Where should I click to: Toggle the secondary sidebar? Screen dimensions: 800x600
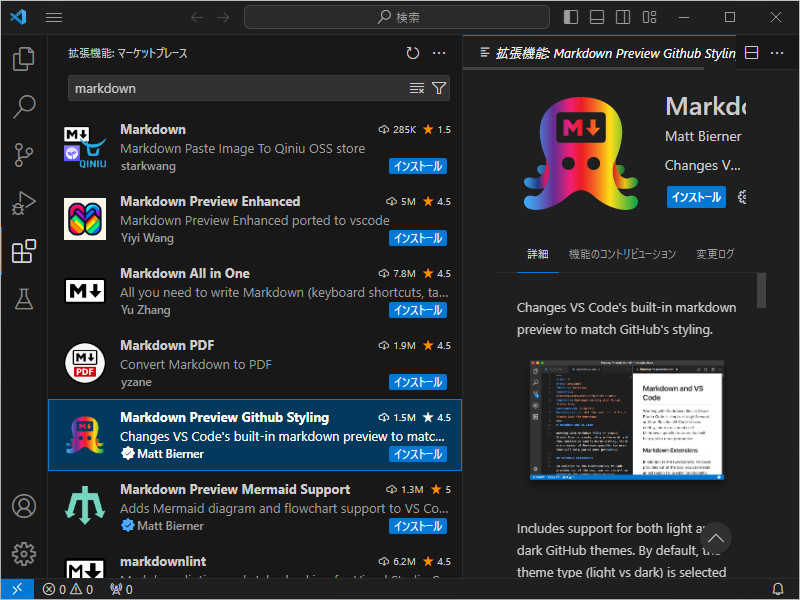tap(622, 16)
